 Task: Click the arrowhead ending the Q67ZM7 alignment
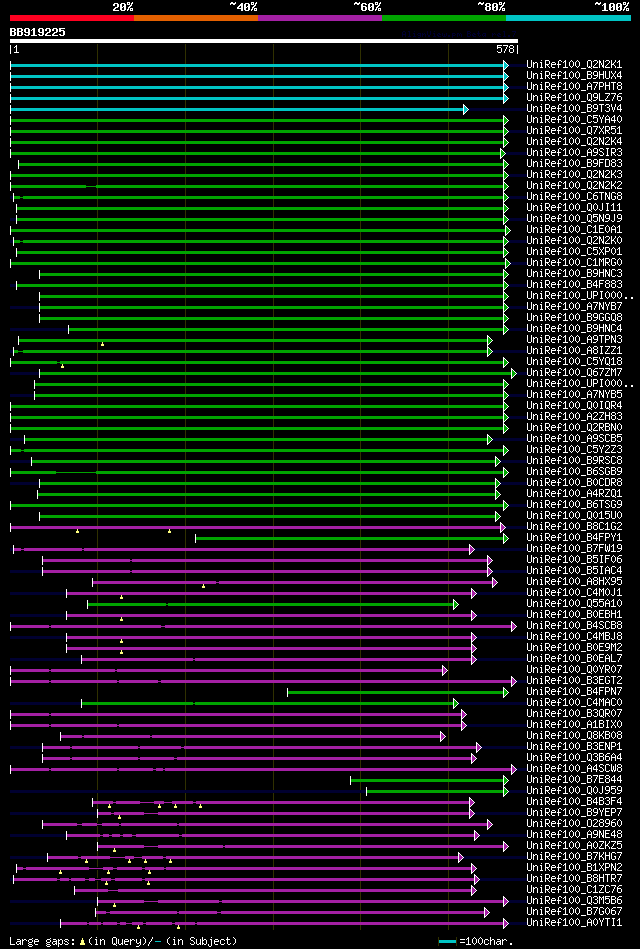(x=513, y=373)
